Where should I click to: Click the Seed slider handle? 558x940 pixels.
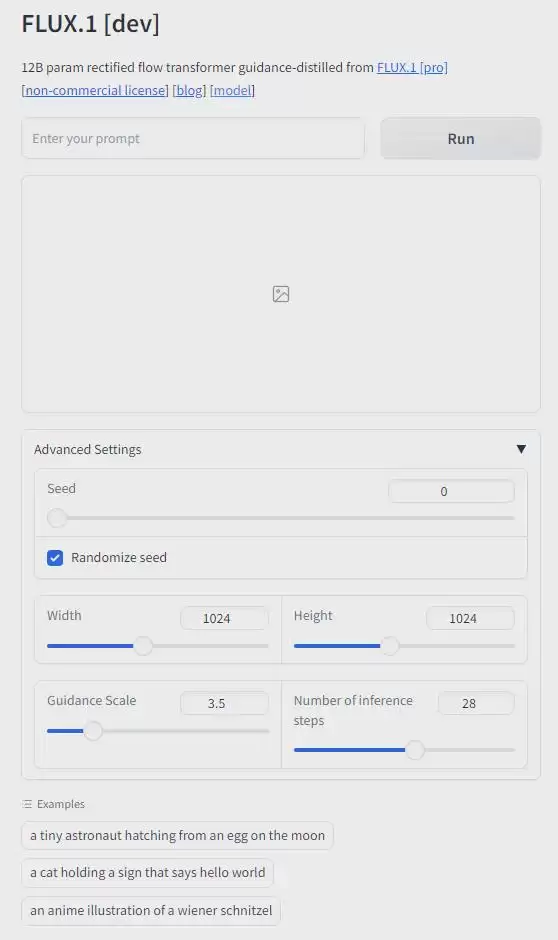pyautogui.click(x=57, y=517)
